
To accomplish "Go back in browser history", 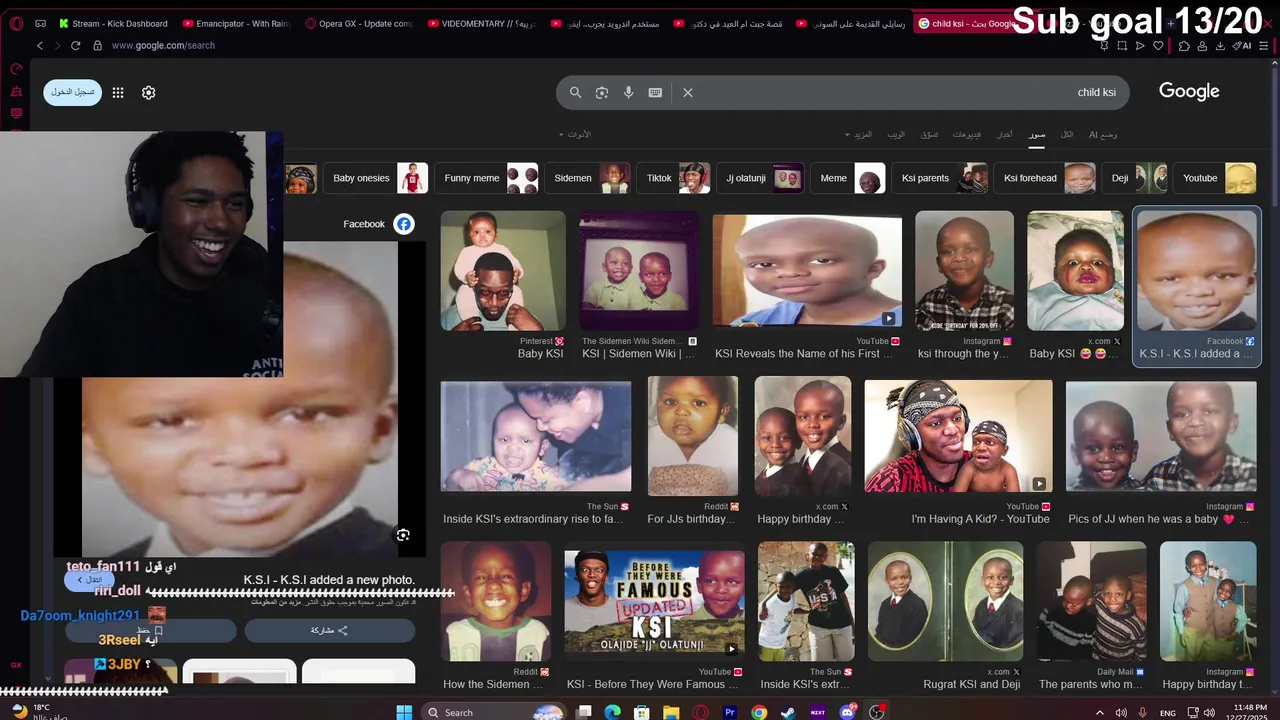I will coord(40,45).
